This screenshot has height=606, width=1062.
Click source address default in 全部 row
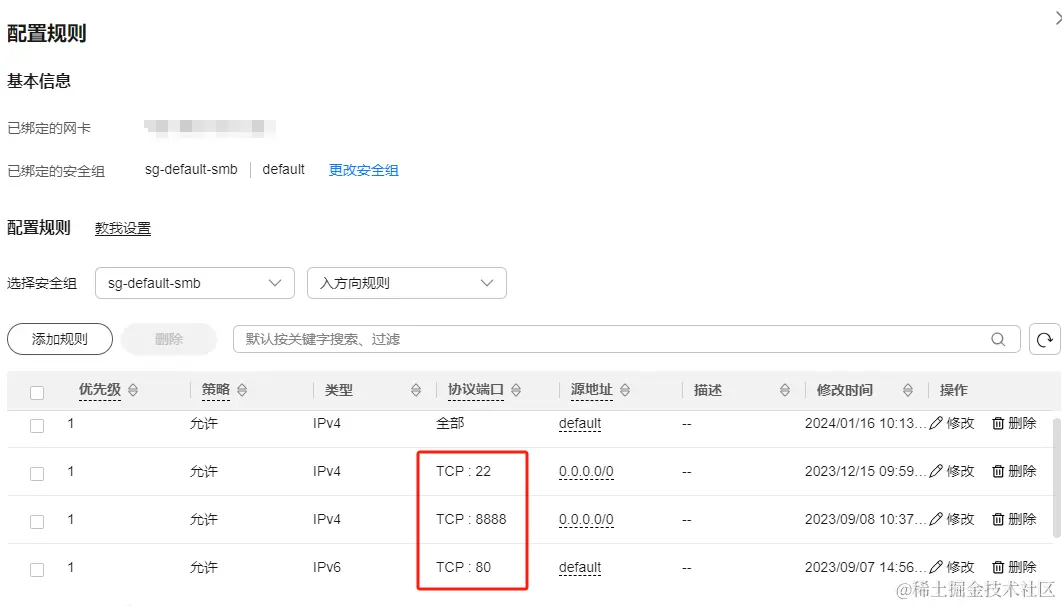(580, 423)
